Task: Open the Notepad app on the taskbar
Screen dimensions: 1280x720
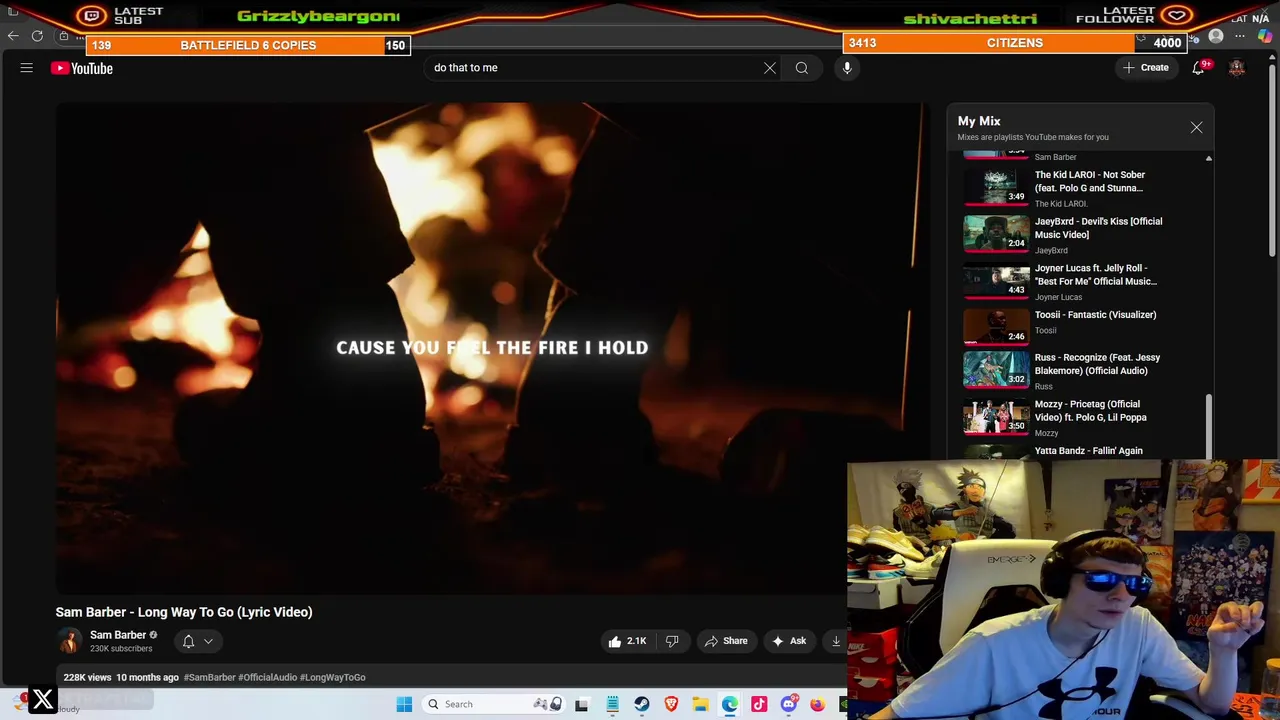Action: point(612,704)
